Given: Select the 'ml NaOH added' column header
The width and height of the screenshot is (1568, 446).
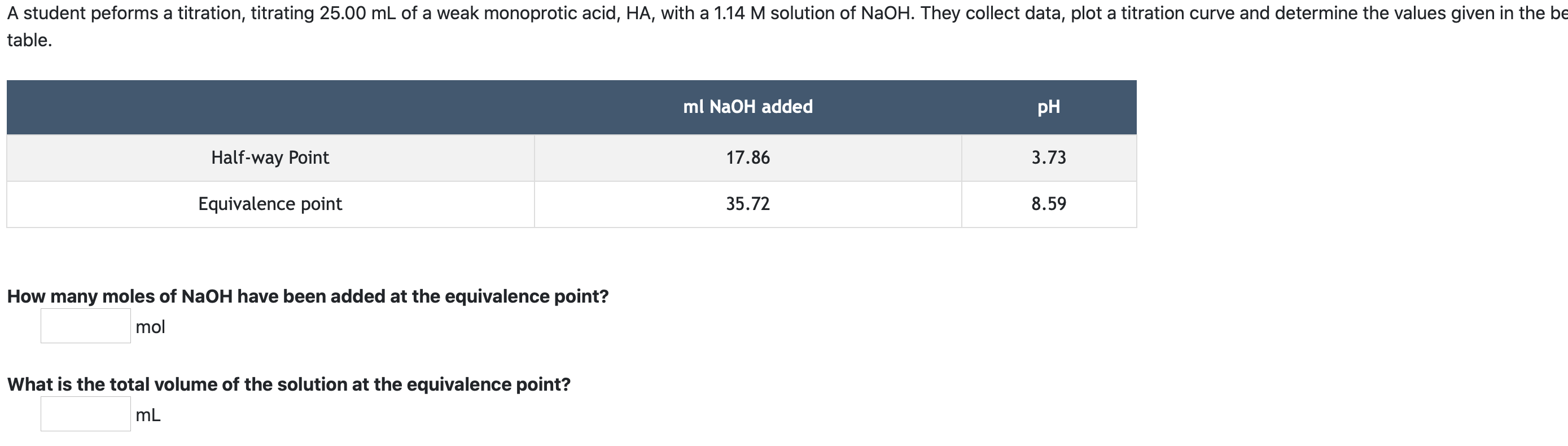Looking at the screenshot, I should tap(748, 107).
